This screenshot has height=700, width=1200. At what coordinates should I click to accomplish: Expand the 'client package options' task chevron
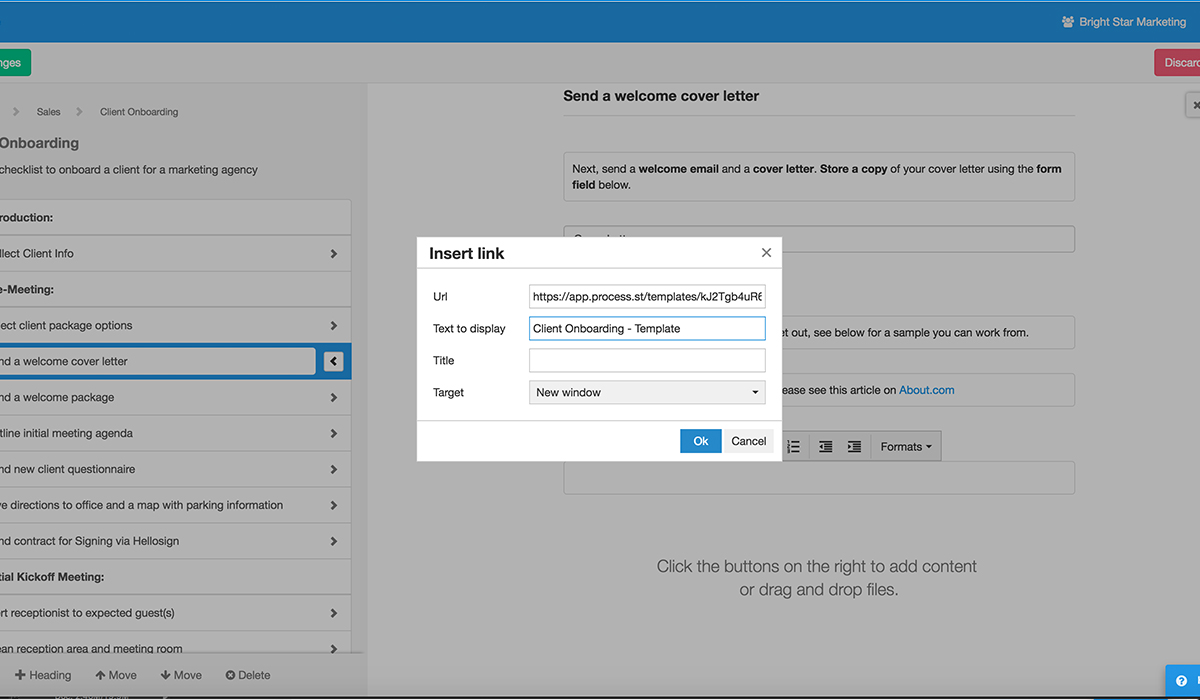(334, 326)
